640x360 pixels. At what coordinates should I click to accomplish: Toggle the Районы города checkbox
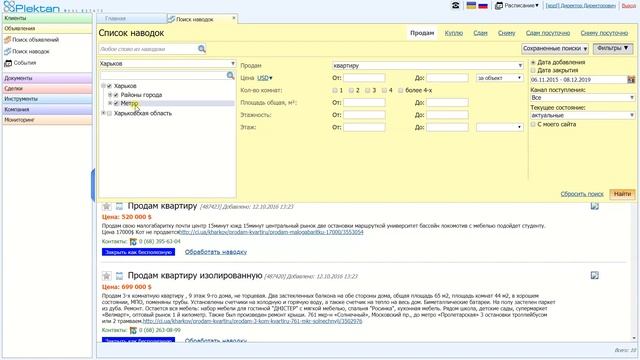(x=116, y=95)
